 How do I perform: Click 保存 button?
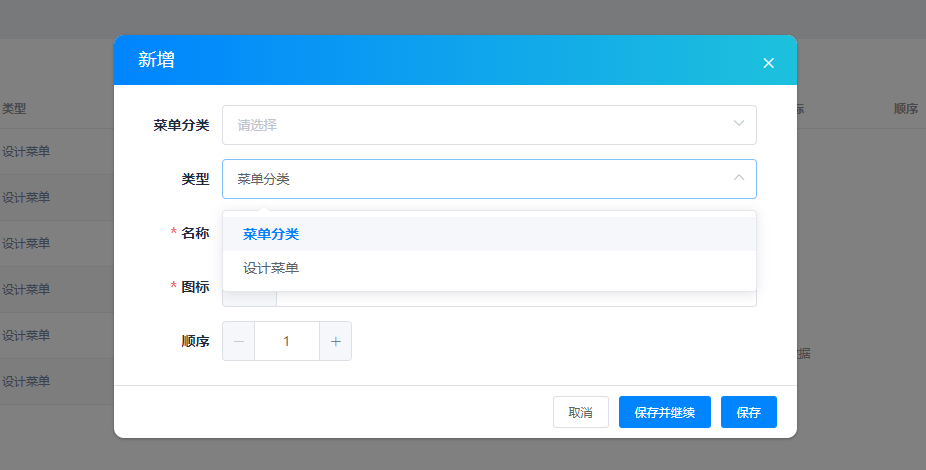[748, 412]
